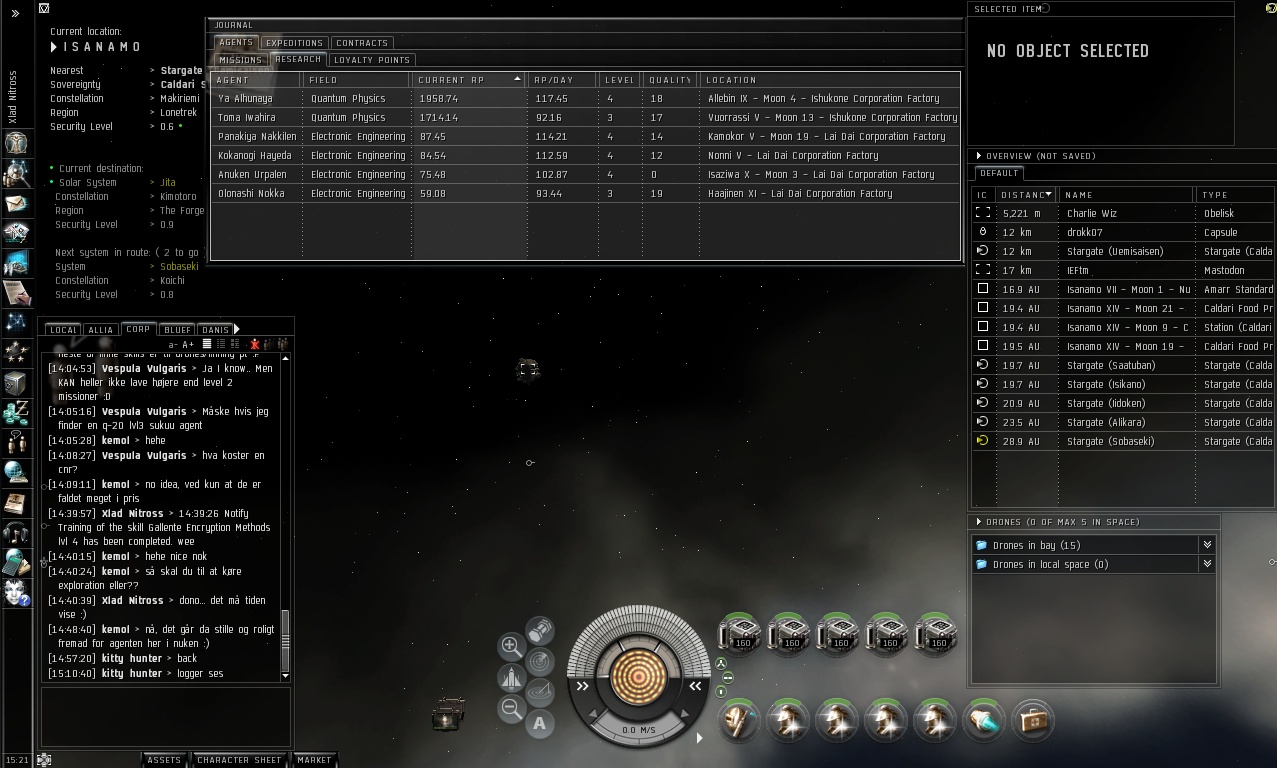The height and width of the screenshot is (768, 1277).
Task: Select Stargate (Sobaseki) overview row
Action: click(1123, 441)
